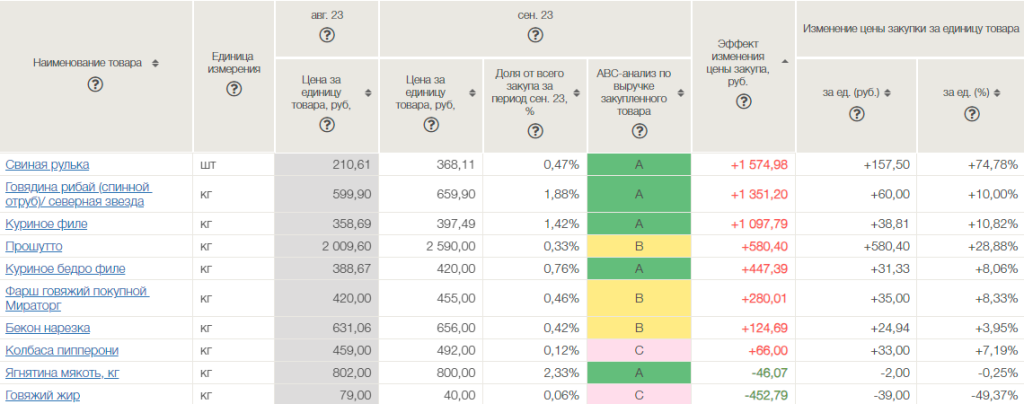Show help for за ед. (%) column

click(x=970, y=114)
